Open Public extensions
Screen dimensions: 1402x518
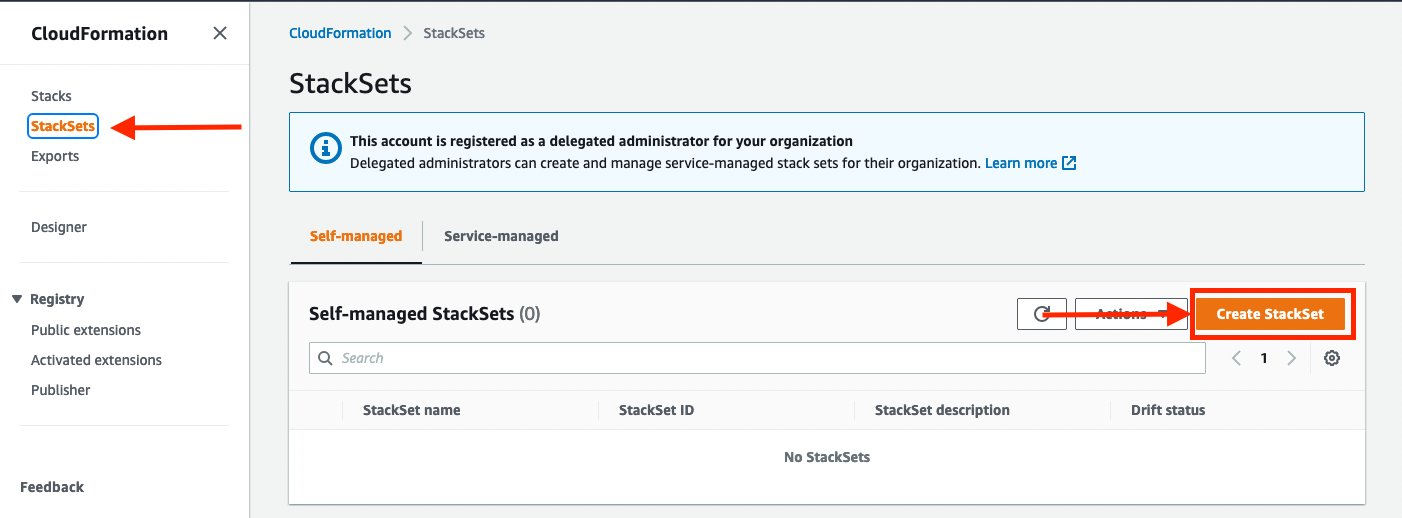86,330
